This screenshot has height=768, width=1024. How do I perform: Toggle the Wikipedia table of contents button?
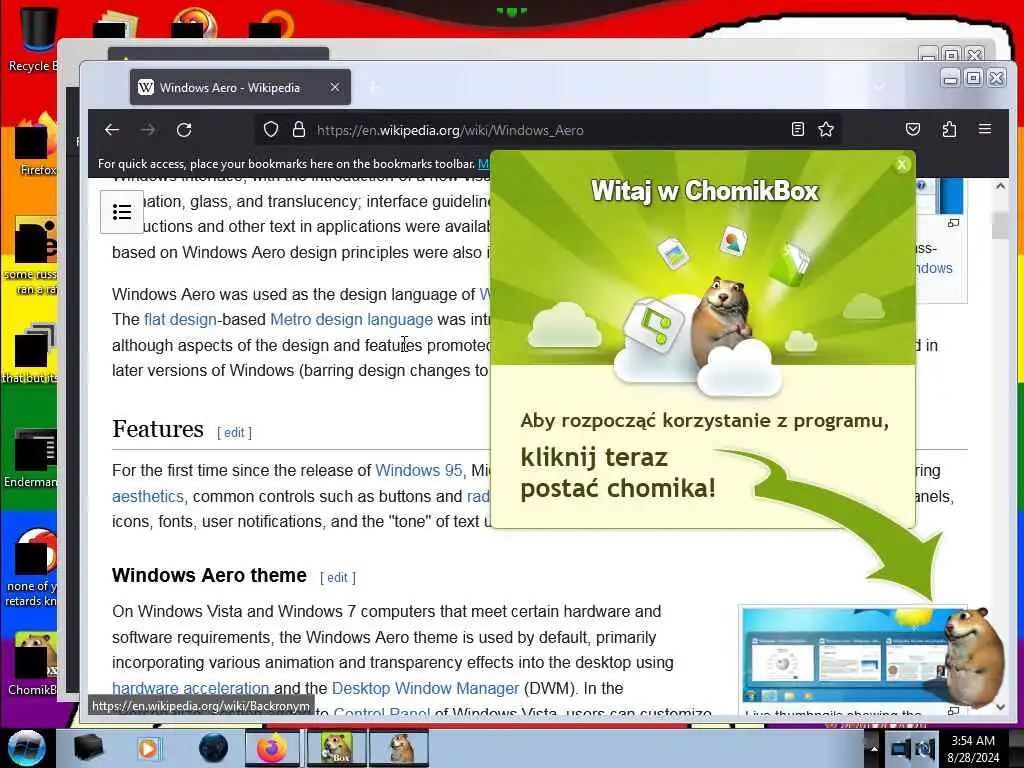pos(121,212)
